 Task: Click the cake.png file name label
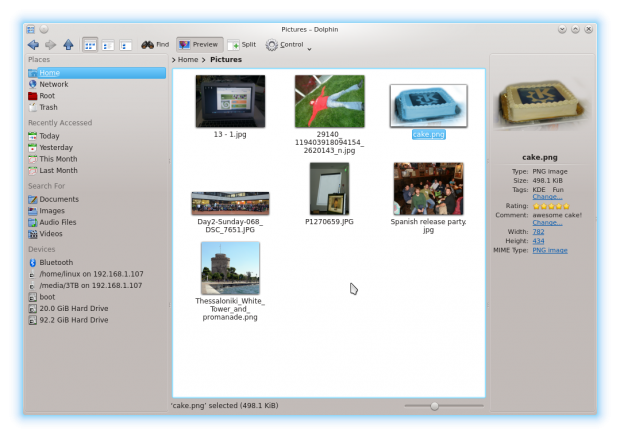pos(429,134)
